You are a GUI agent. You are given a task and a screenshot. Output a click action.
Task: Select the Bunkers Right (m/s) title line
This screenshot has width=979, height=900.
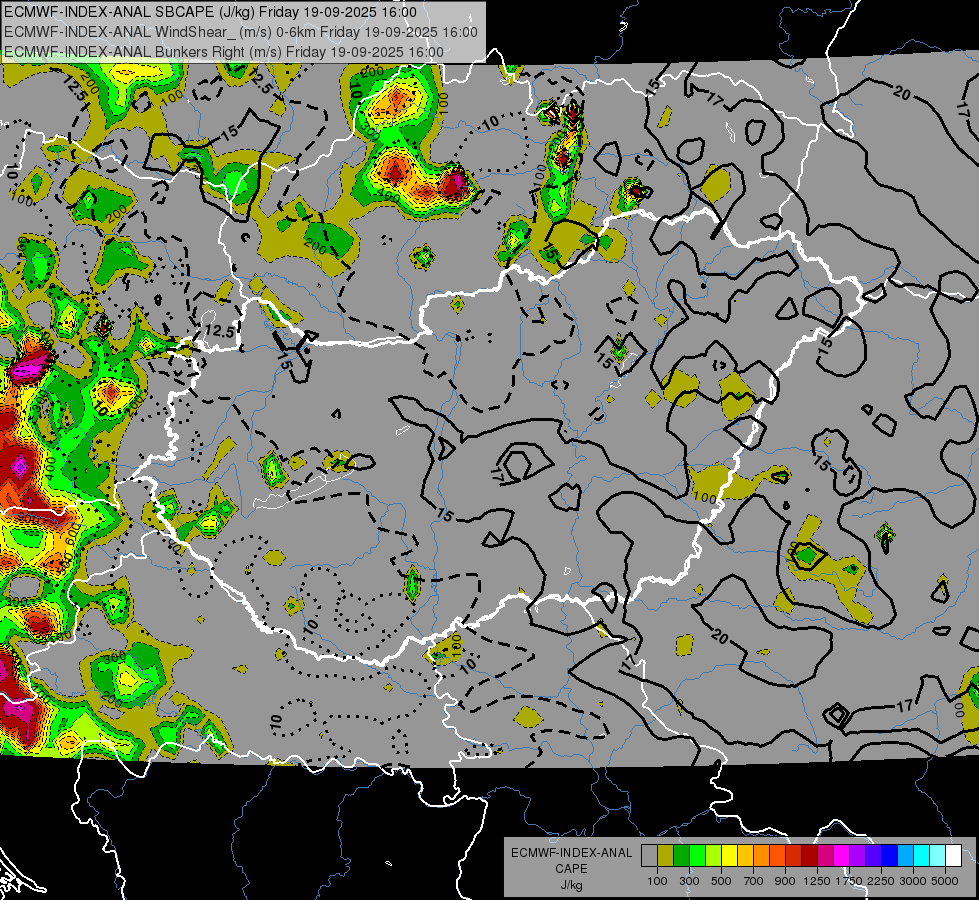click(224, 52)
